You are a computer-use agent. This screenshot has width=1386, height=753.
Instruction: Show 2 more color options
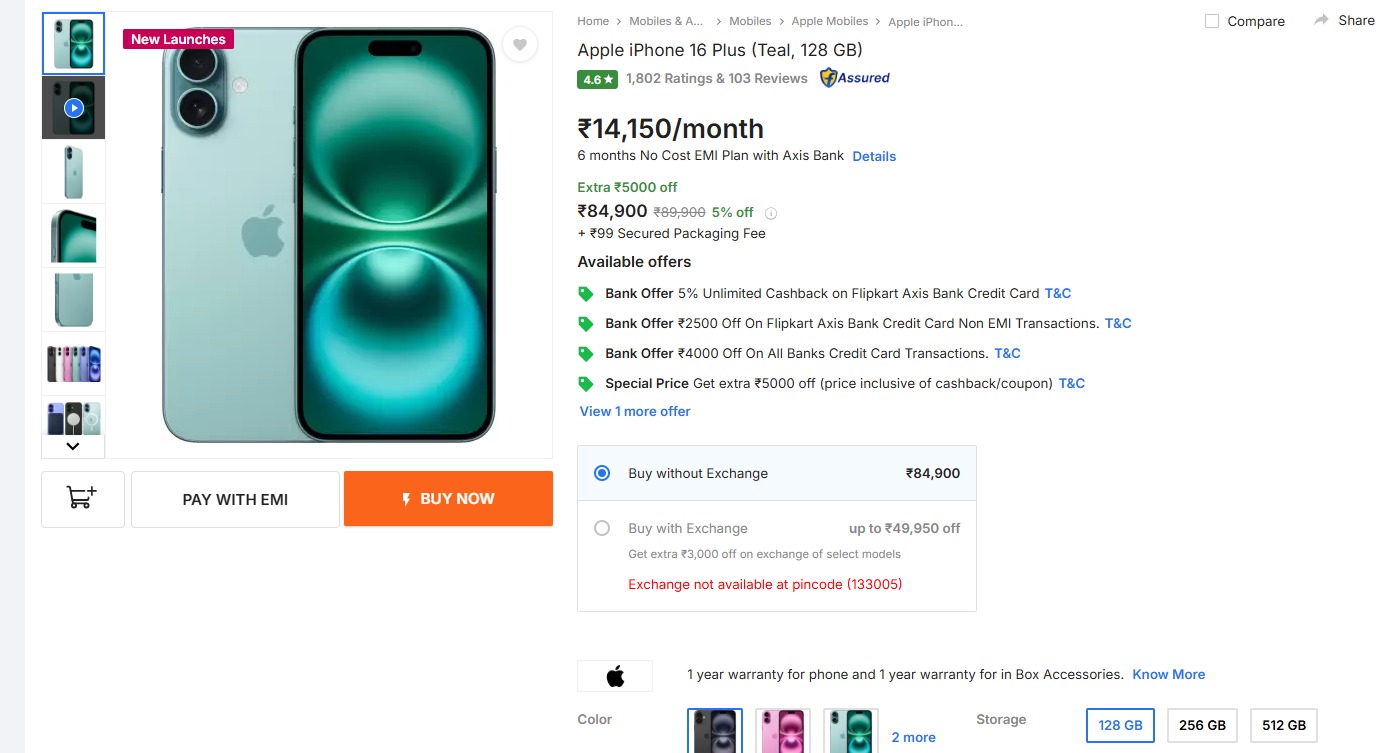913,737
